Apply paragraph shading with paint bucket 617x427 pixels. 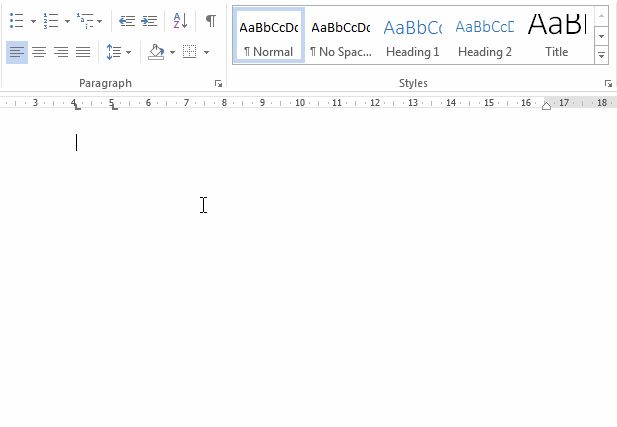[x=156, y=52]
